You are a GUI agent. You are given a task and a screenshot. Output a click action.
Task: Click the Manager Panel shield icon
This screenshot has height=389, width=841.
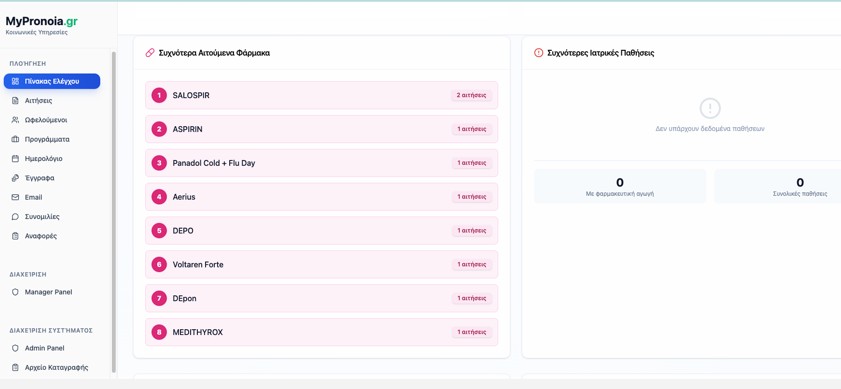(x=15, y=292)
